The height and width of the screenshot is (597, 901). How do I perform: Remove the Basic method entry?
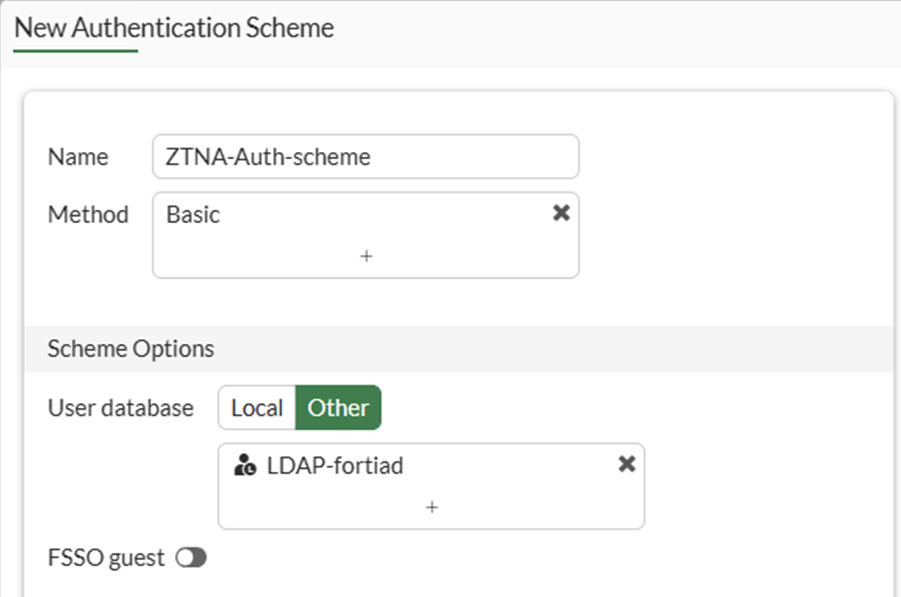[561, 213]
